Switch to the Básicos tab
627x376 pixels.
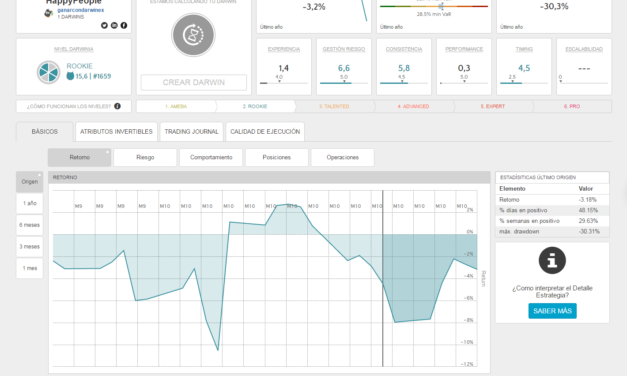pos(44,132)
